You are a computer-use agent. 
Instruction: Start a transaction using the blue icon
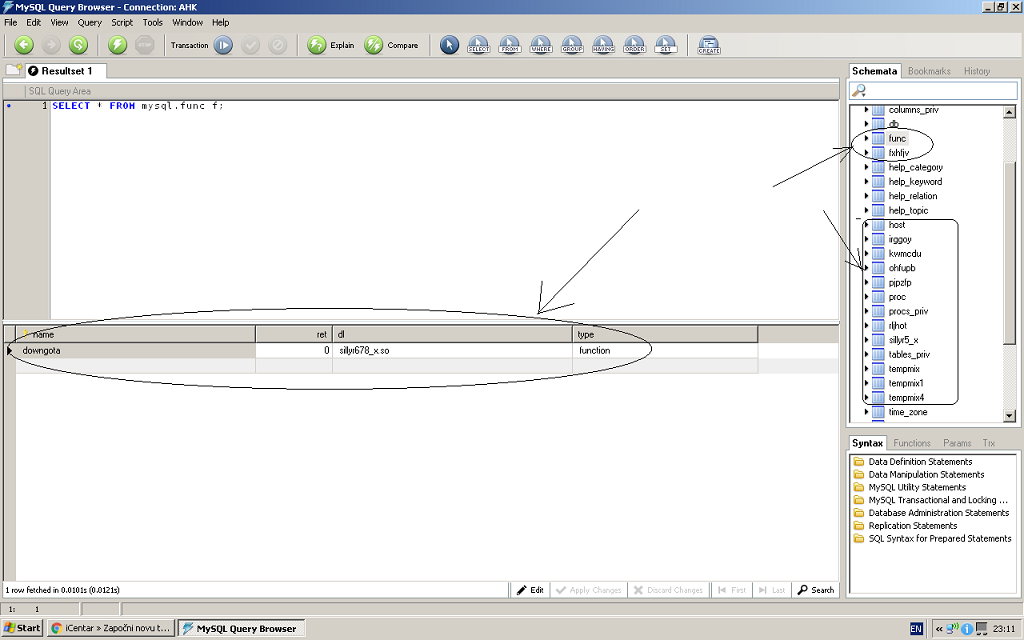[223, 45]
